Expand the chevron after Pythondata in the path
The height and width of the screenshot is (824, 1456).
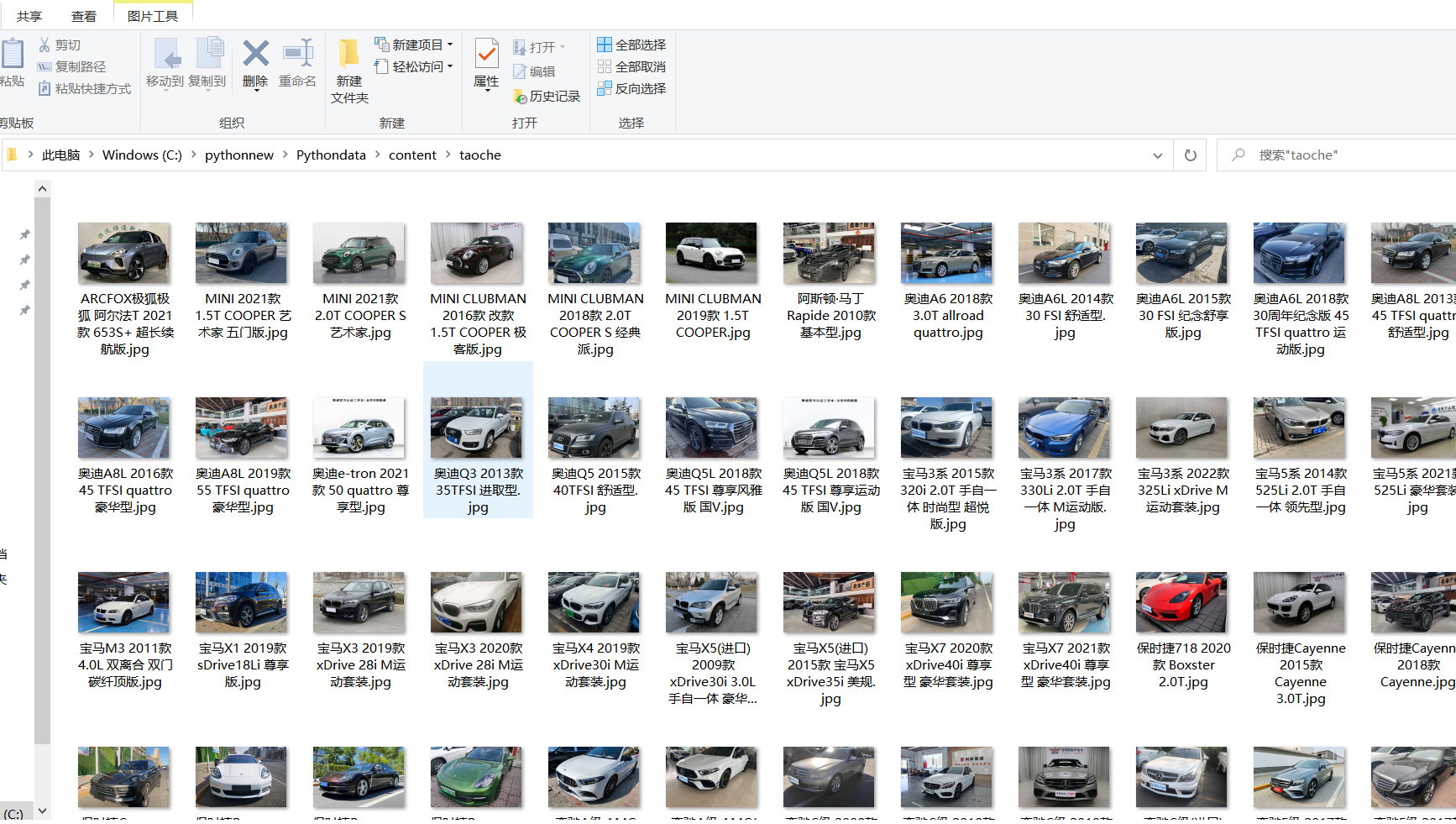378,155
